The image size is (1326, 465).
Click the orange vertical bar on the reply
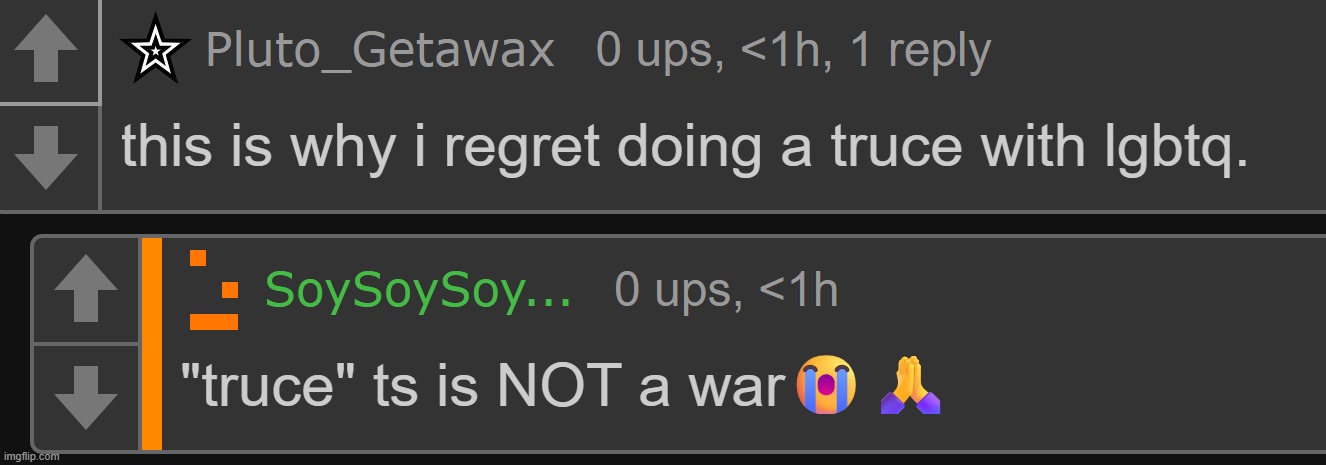pos(152,343)
